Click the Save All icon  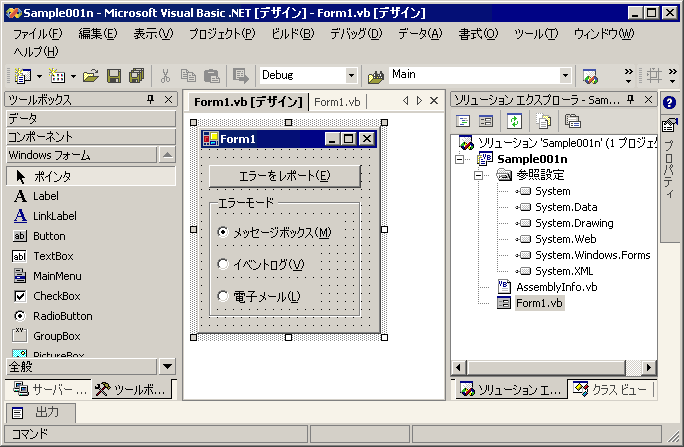[x=137, y=76]
